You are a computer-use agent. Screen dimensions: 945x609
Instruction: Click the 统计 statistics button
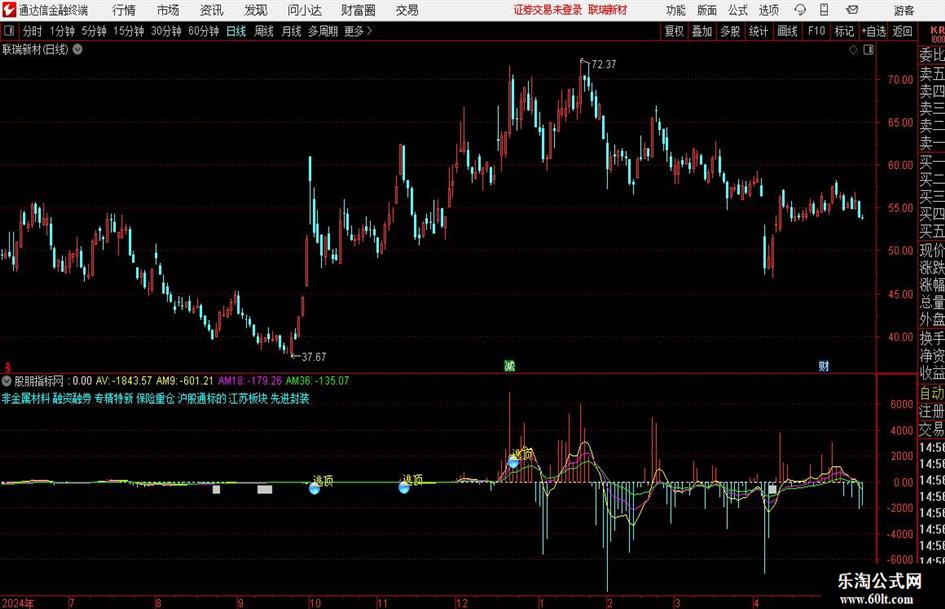758,31
